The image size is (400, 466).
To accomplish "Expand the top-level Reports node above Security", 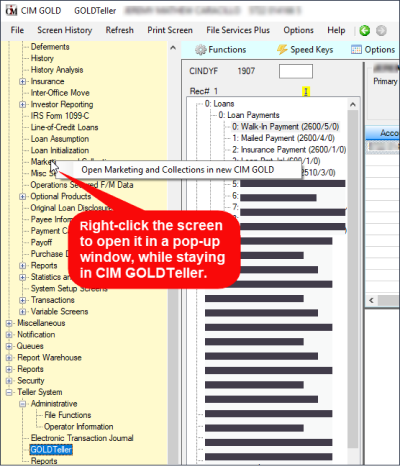I will [9, 369].
